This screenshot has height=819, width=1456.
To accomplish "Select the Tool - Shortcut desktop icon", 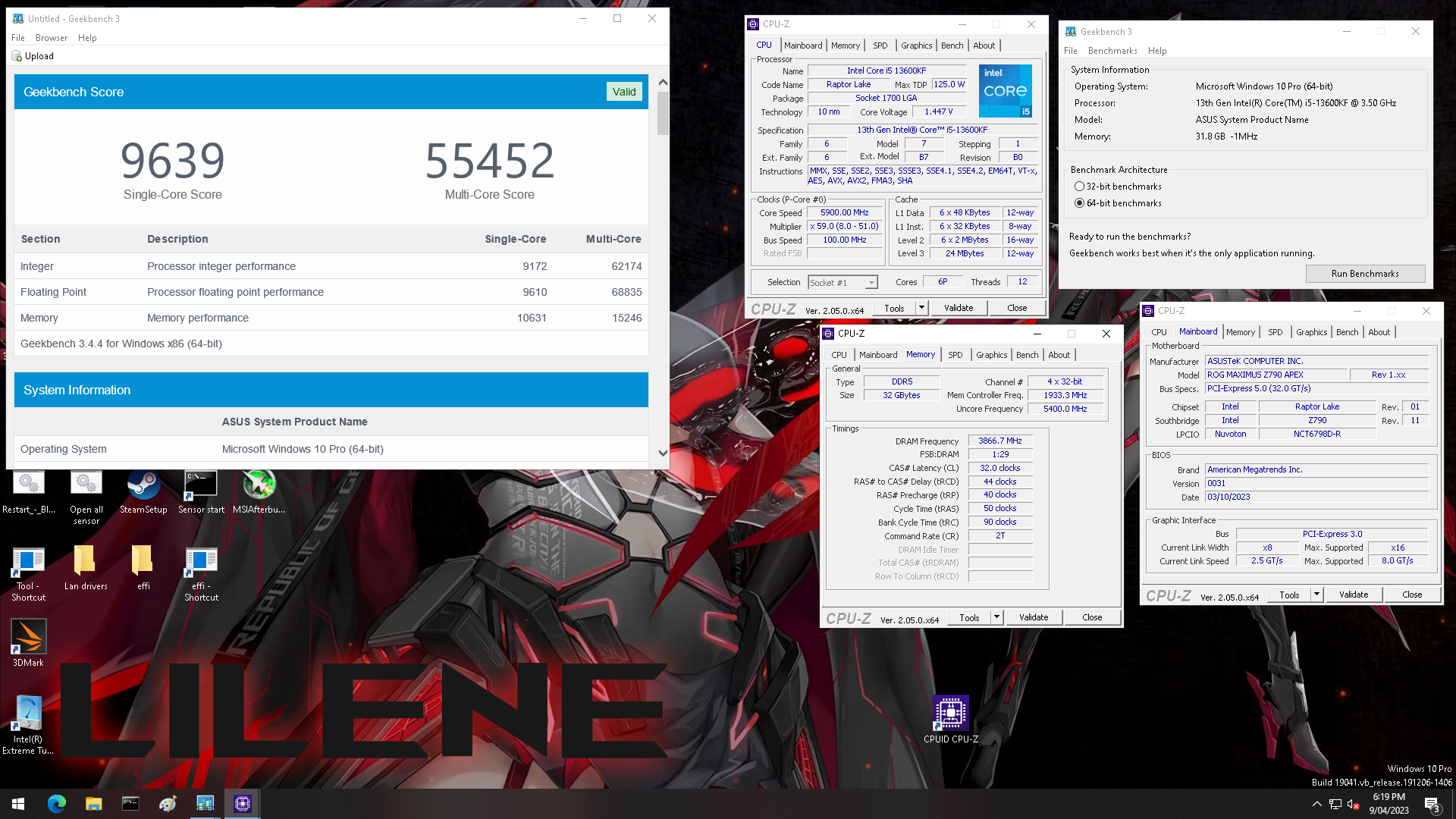I will (28, 574).
